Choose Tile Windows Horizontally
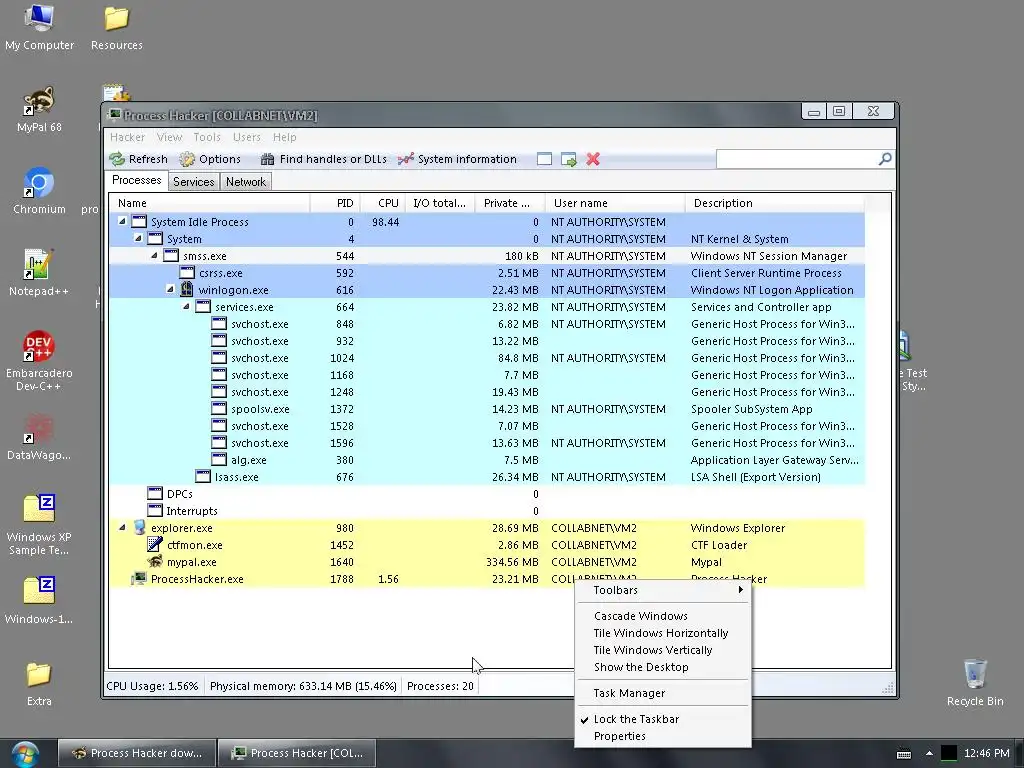1024x768 pixels. [663, 633]
